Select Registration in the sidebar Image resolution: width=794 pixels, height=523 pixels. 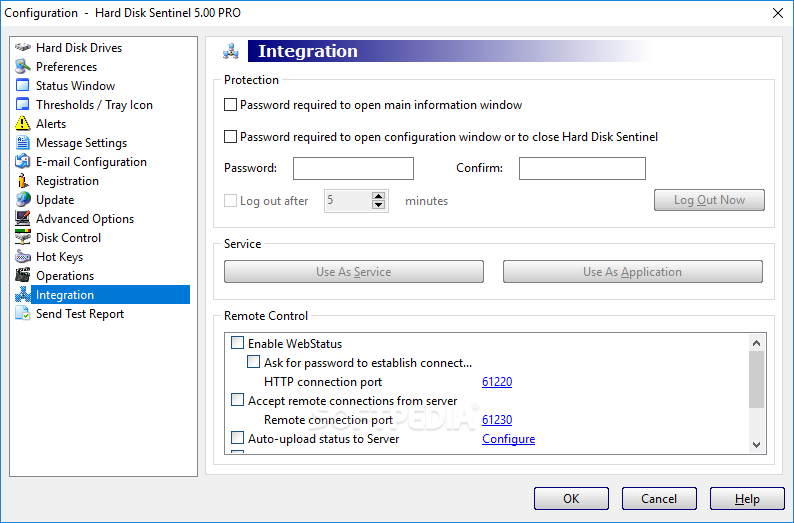(67, 181)
